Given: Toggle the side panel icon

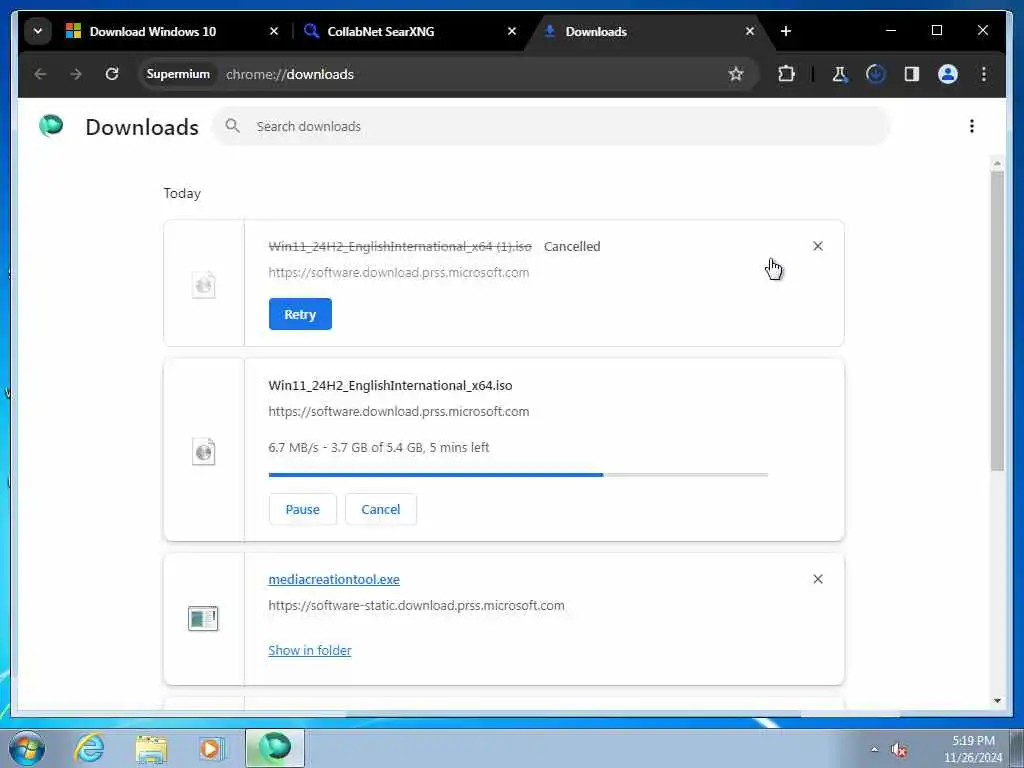Looking at the screenshot, I should 912,74.
